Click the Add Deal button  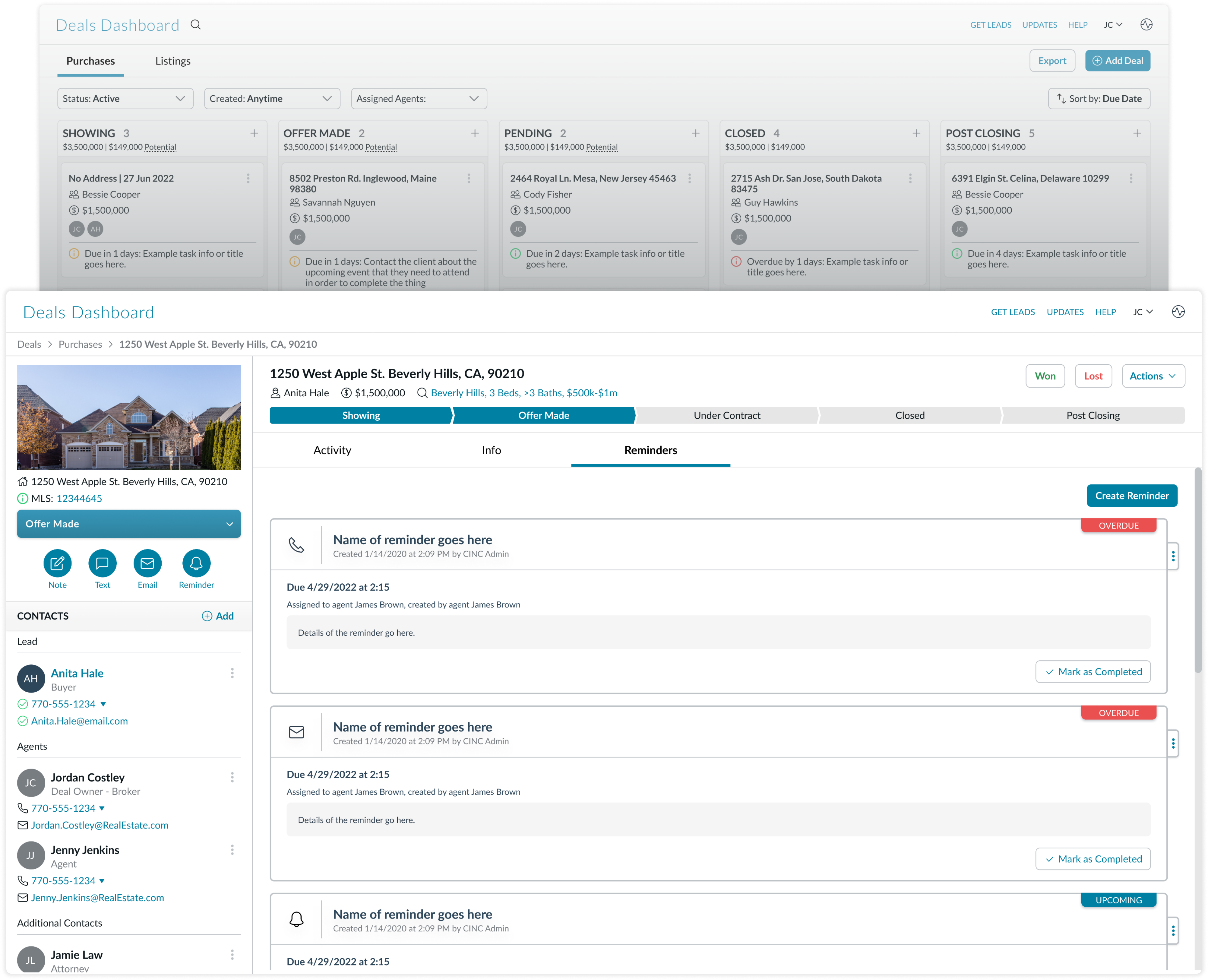1117,60
